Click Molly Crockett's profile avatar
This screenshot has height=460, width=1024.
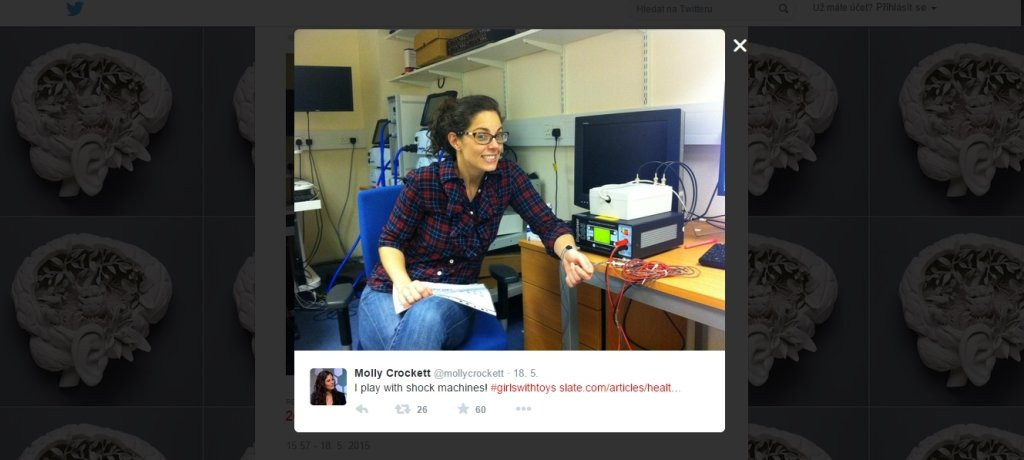328,387
